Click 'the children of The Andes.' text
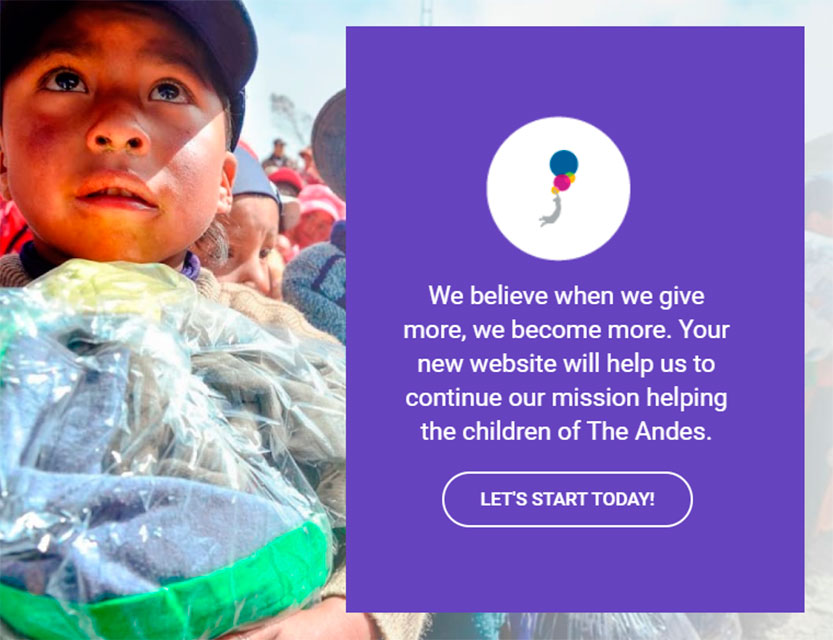The height and width of the screenshot is (640, 833). tap(566, 431)
